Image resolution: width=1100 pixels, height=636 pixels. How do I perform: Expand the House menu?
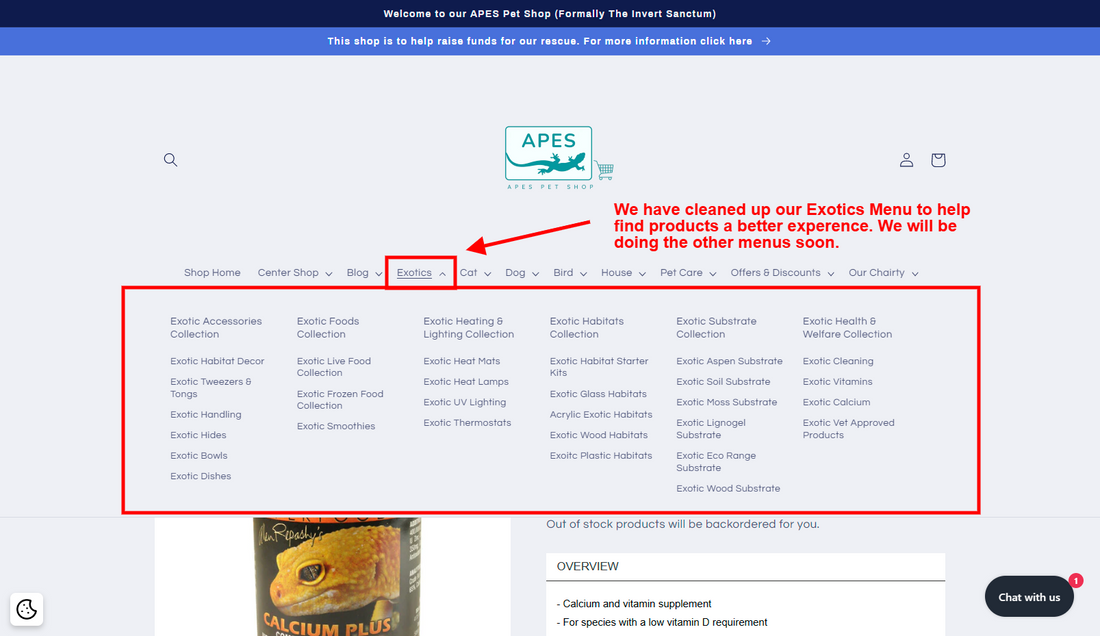[623, 273]
